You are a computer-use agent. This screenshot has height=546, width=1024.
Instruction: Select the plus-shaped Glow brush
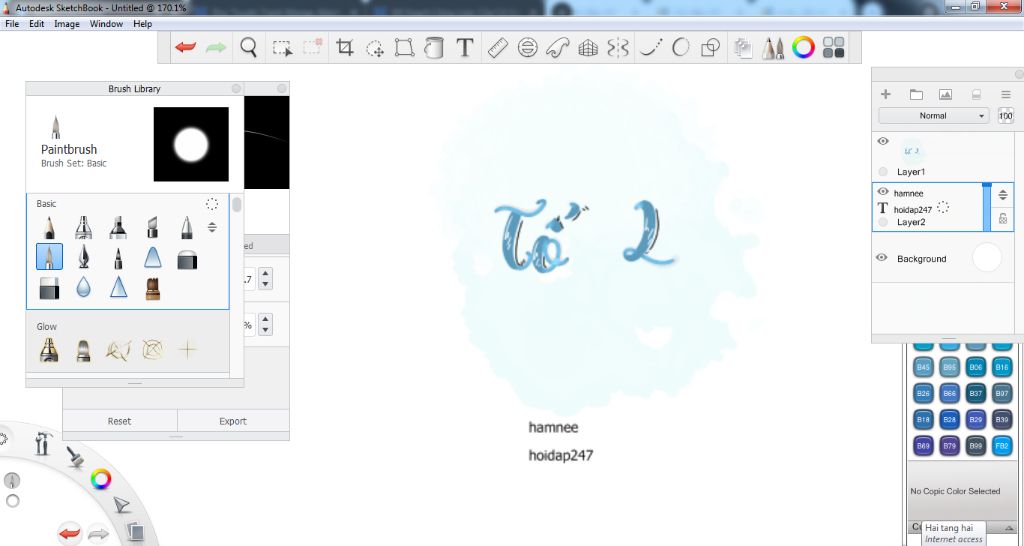(187, 349)
